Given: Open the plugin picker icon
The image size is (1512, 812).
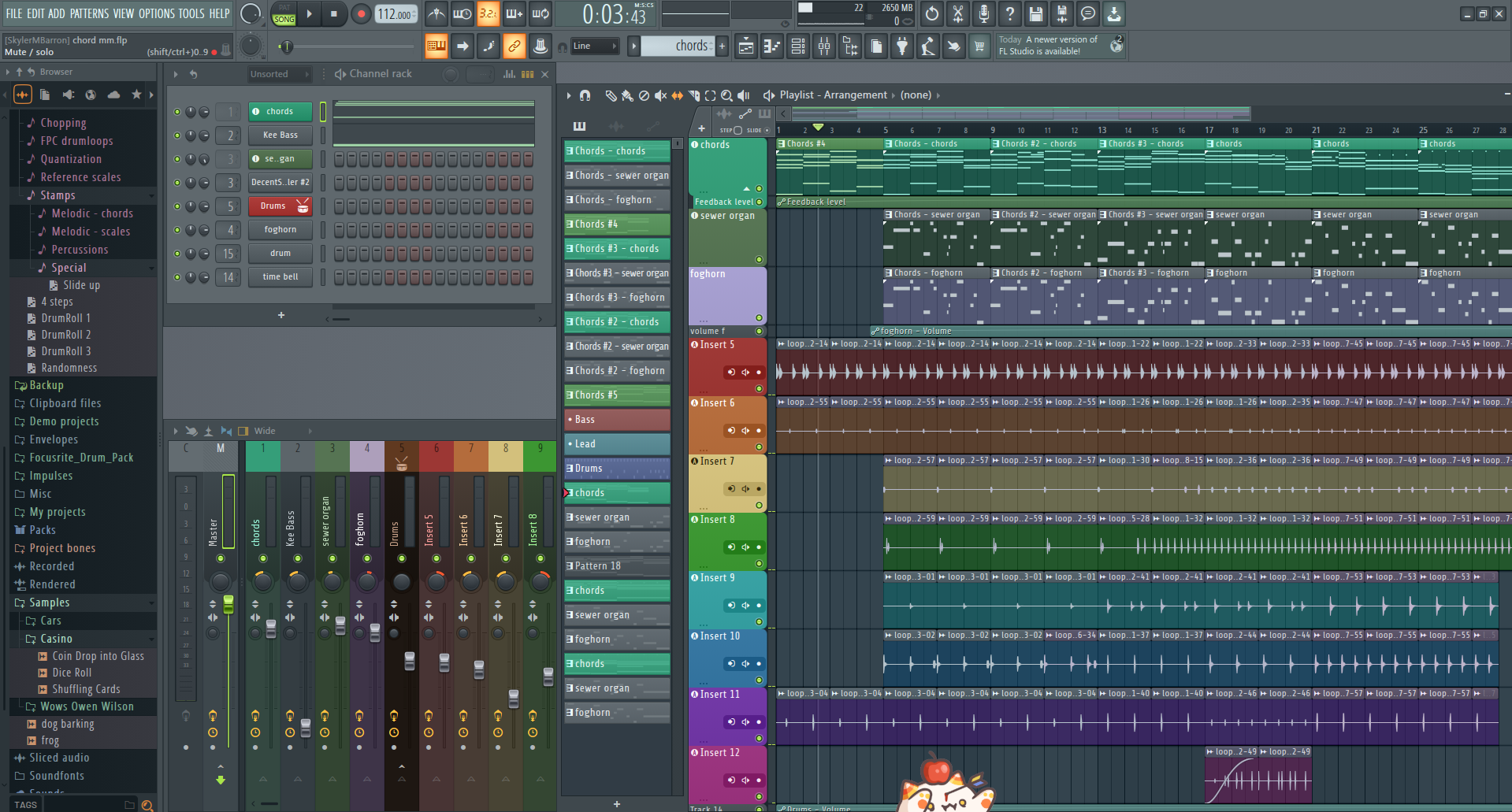Looking at the screenshot, I should (901, 46).
